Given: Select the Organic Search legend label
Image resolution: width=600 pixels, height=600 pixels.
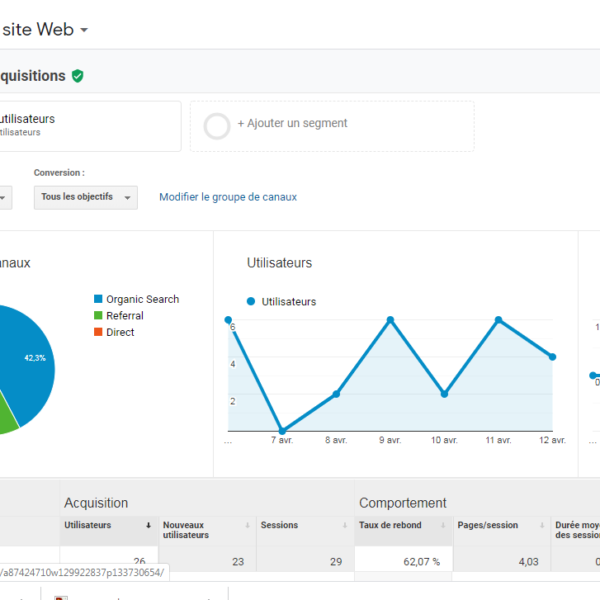Looking at the screenshot, I should [x=142, y=299].
